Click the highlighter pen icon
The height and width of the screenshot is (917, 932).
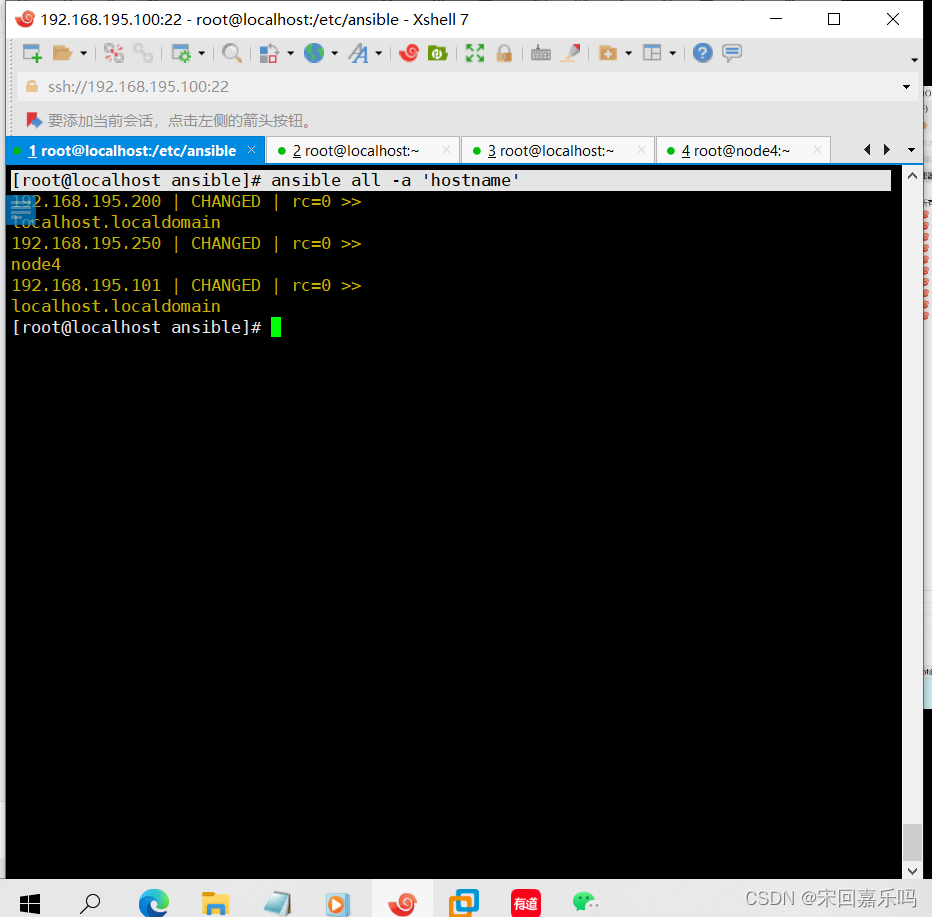point(571,53)
